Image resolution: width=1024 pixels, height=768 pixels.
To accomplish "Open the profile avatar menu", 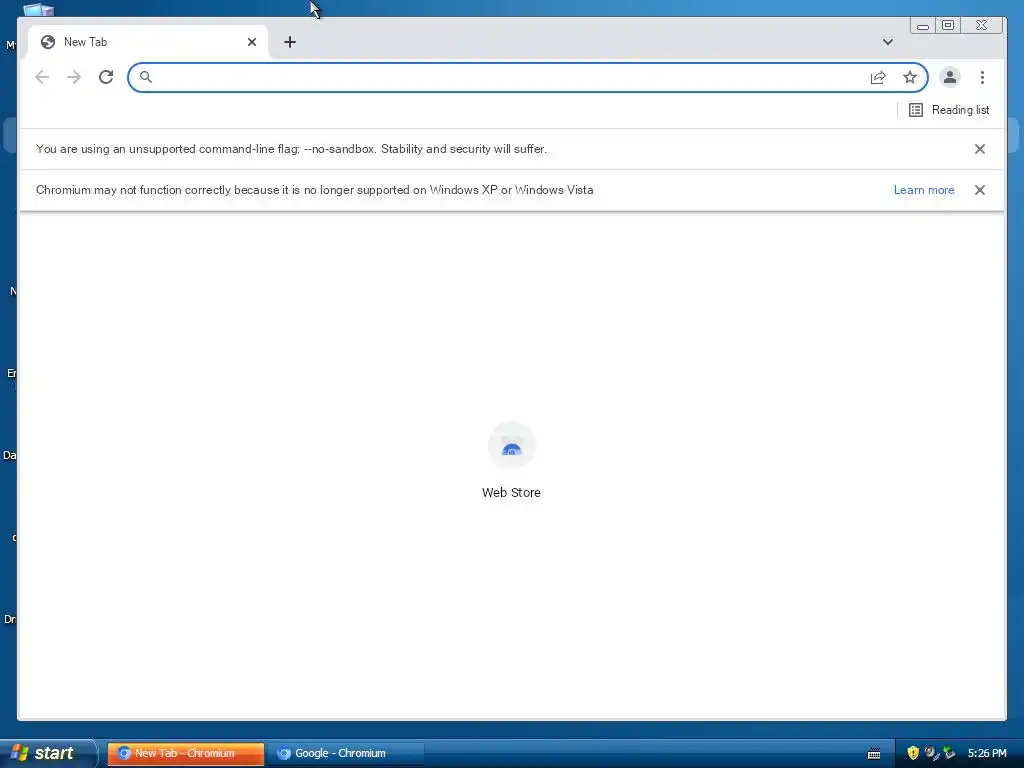I will 950,77.
